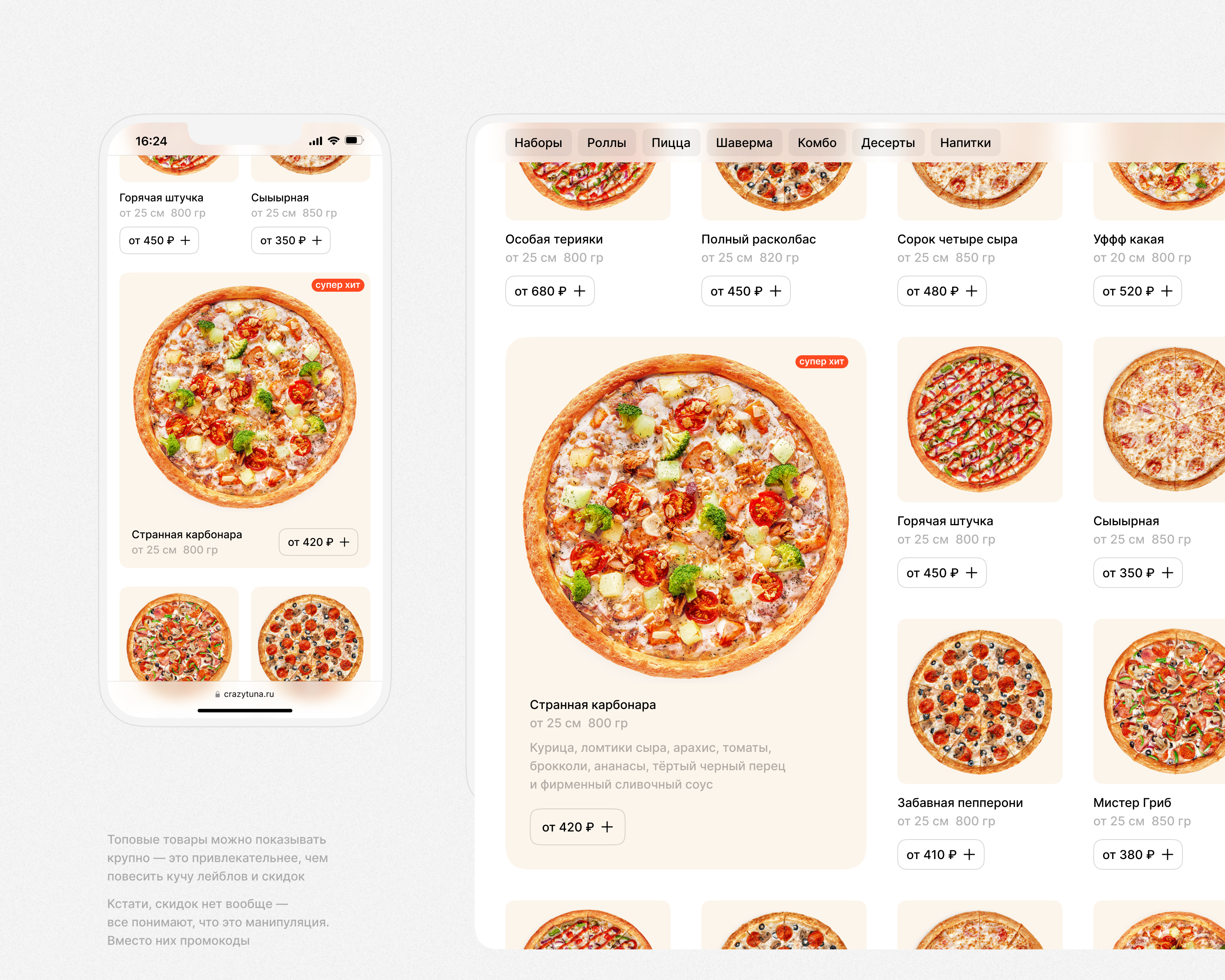The width and height of the screenshot is (1225, 980).
Task: Tap plus icon next to от 520 ₽
Action: tap(1166, 291)
